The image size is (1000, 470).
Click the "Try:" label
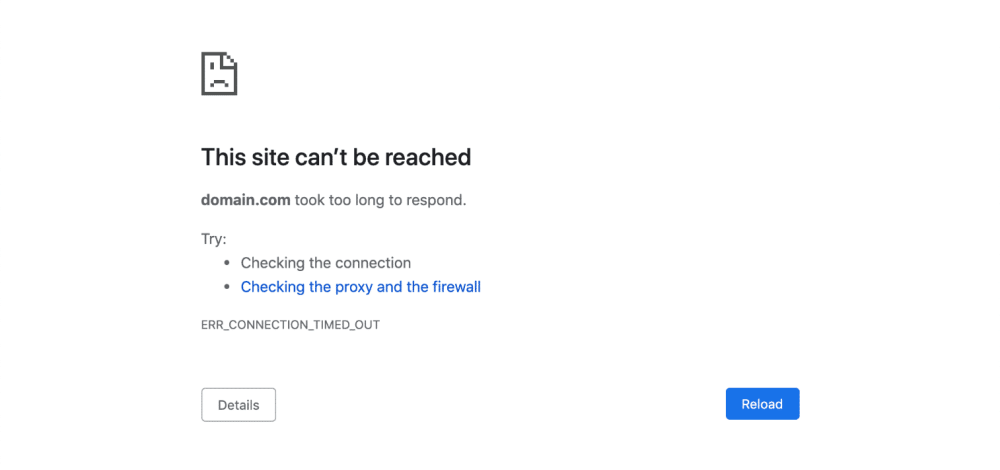coord(214,239)
